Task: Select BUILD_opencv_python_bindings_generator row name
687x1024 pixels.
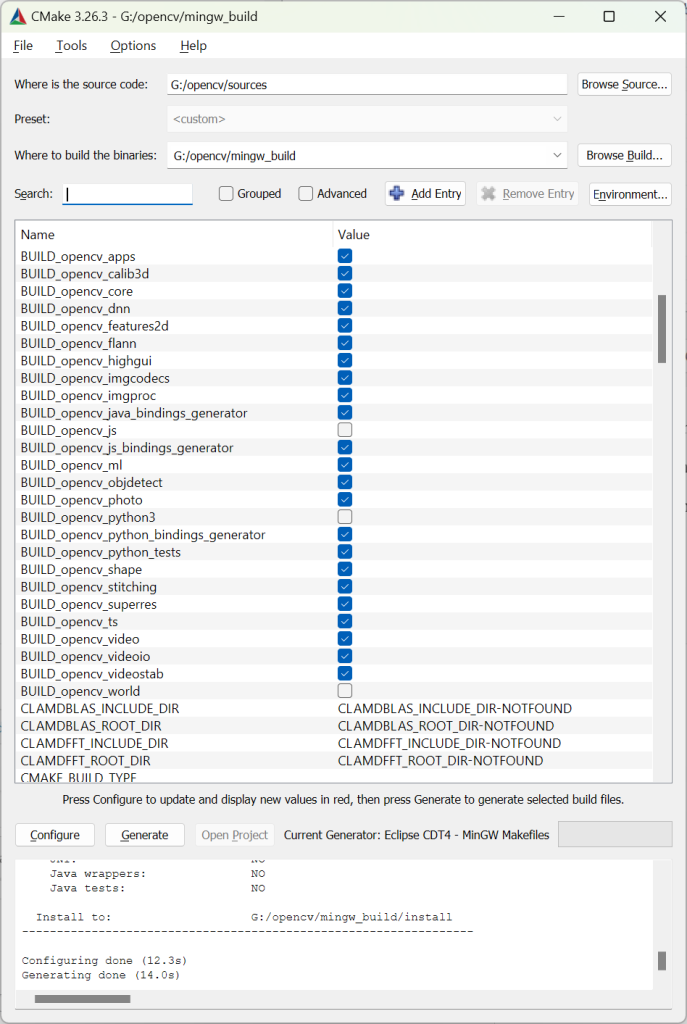Action: (x=143, y=534)
